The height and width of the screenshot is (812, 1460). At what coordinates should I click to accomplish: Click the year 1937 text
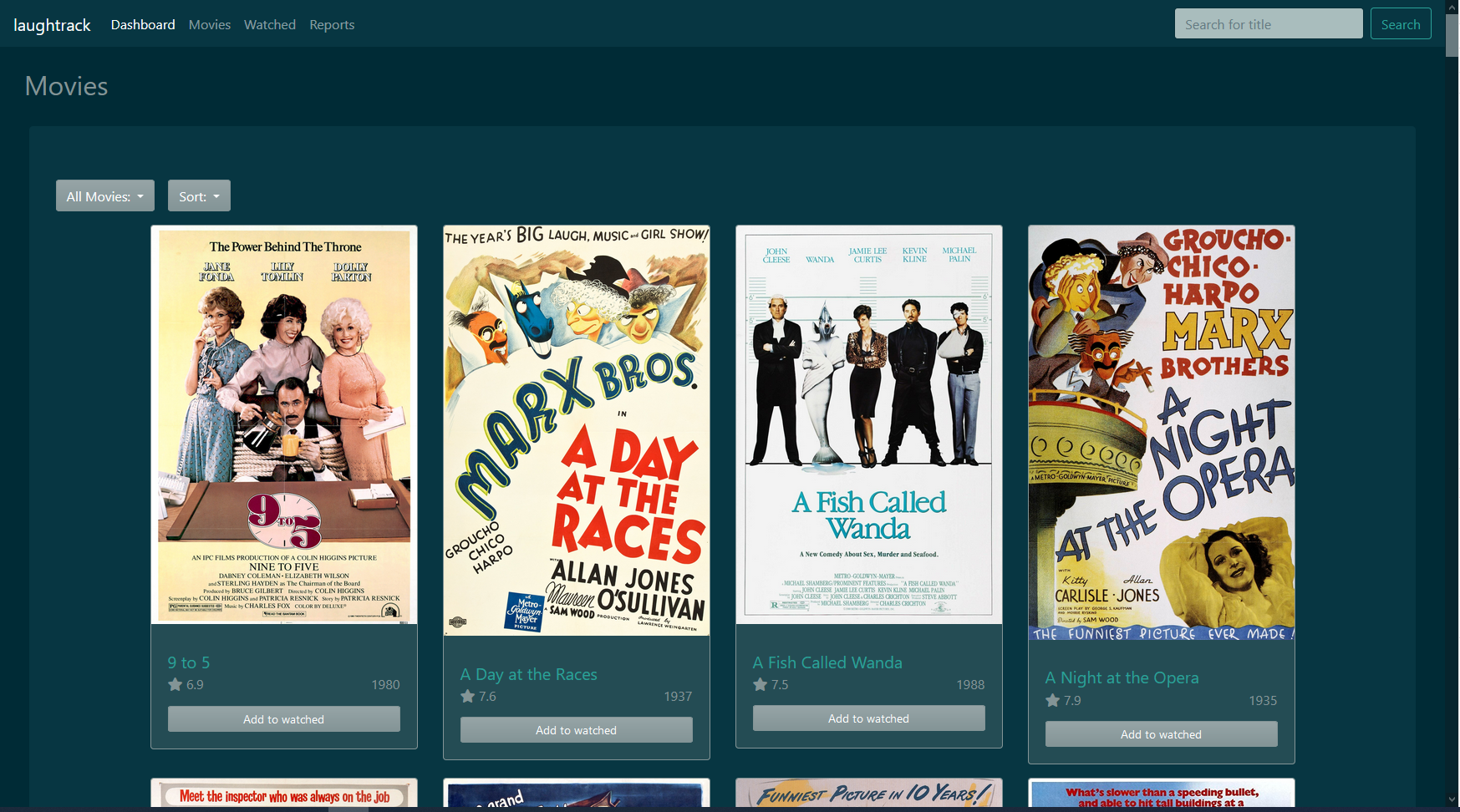coord(678,696)
